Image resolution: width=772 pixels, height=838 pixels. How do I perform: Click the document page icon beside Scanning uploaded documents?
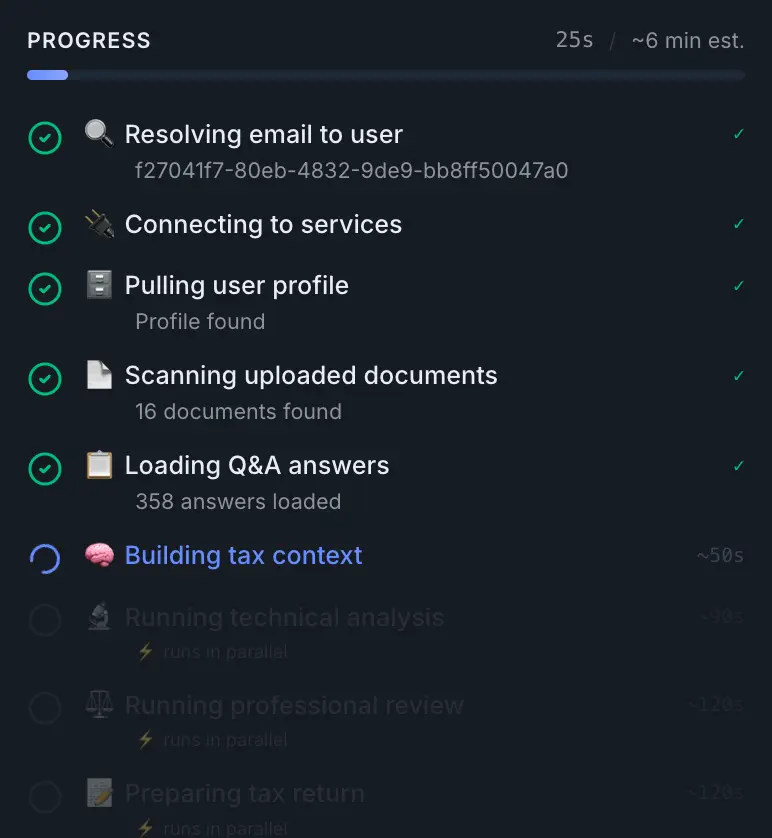coord(99,375)
